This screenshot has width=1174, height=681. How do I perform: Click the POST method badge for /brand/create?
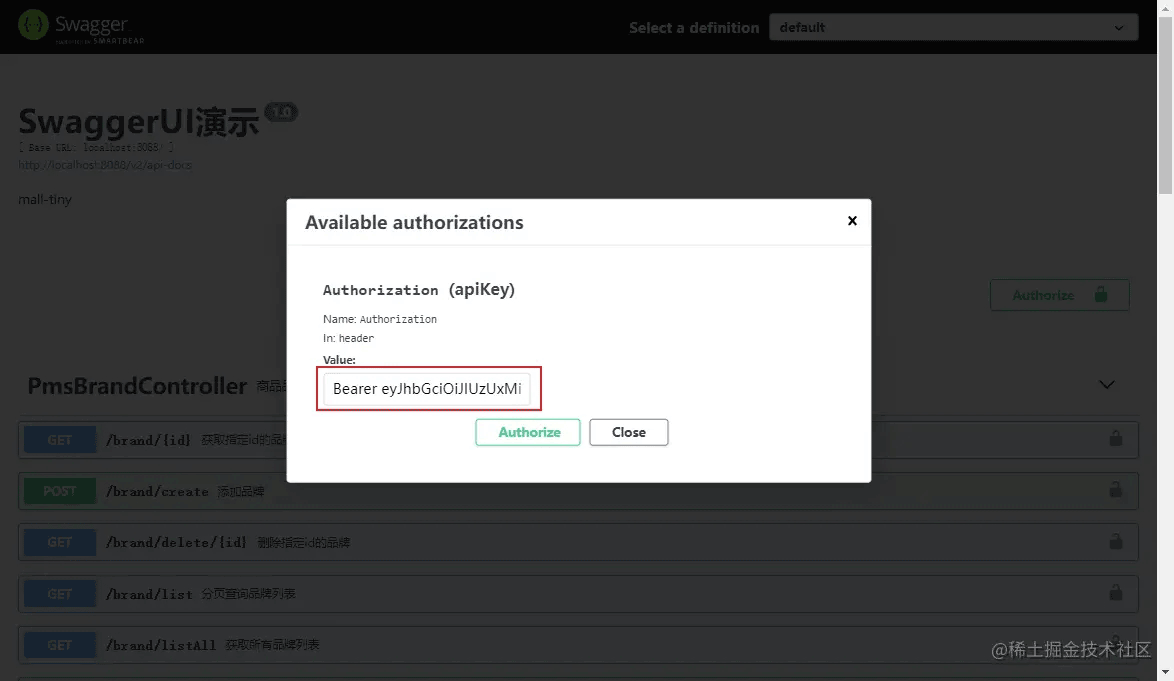(x=60, y=491)
